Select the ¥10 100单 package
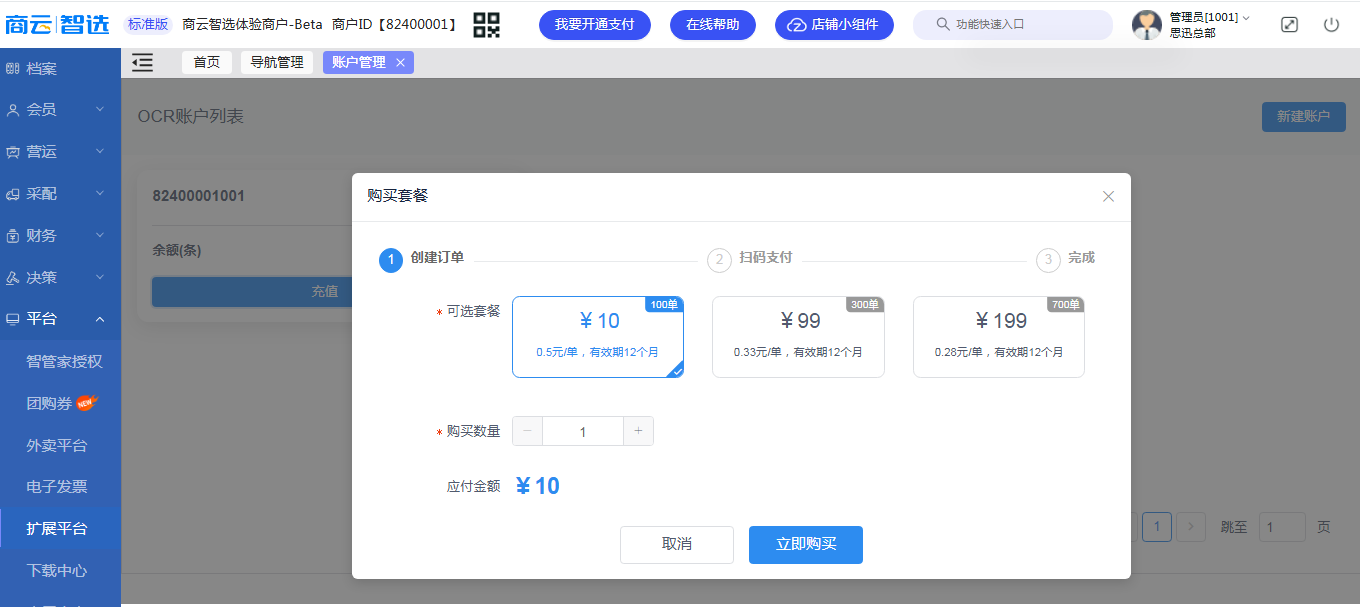 (x=598, y=337)
